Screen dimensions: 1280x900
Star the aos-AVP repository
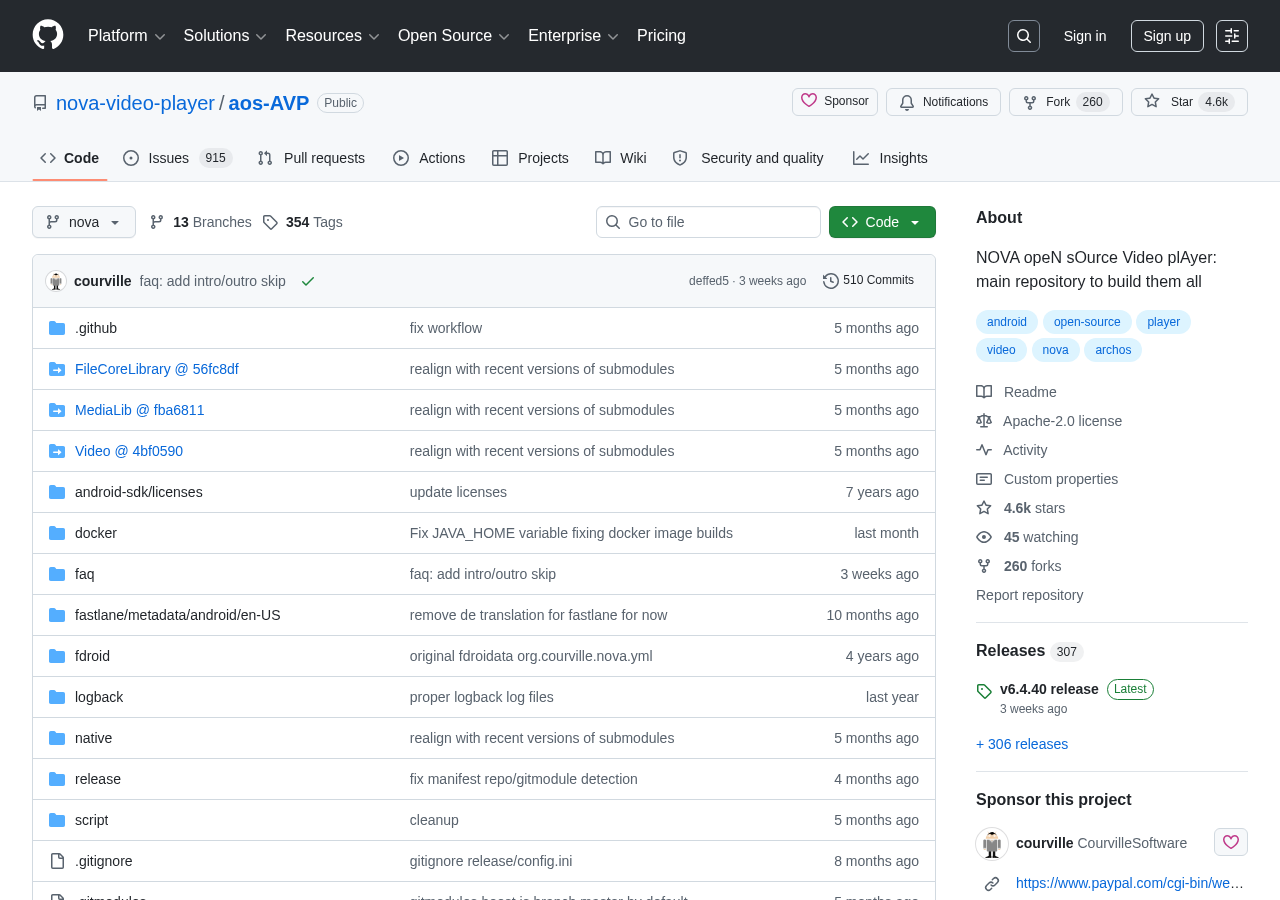click(1189, 102)
